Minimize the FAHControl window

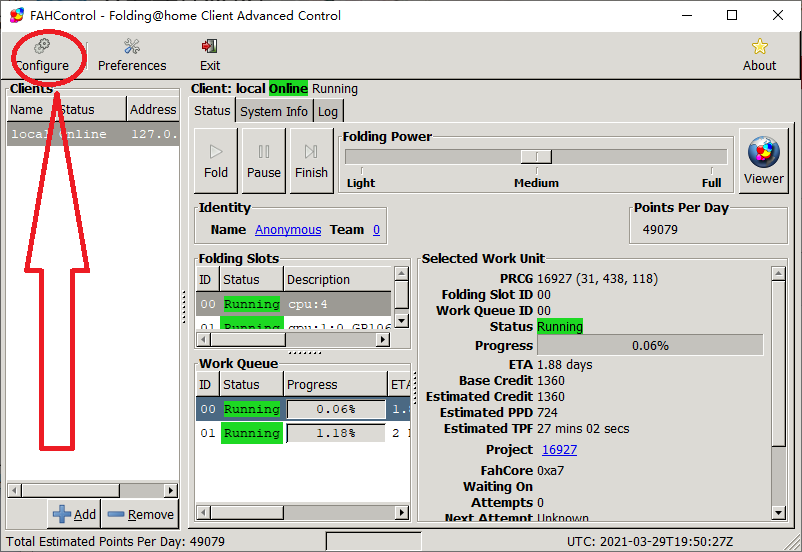pos(687,15)
